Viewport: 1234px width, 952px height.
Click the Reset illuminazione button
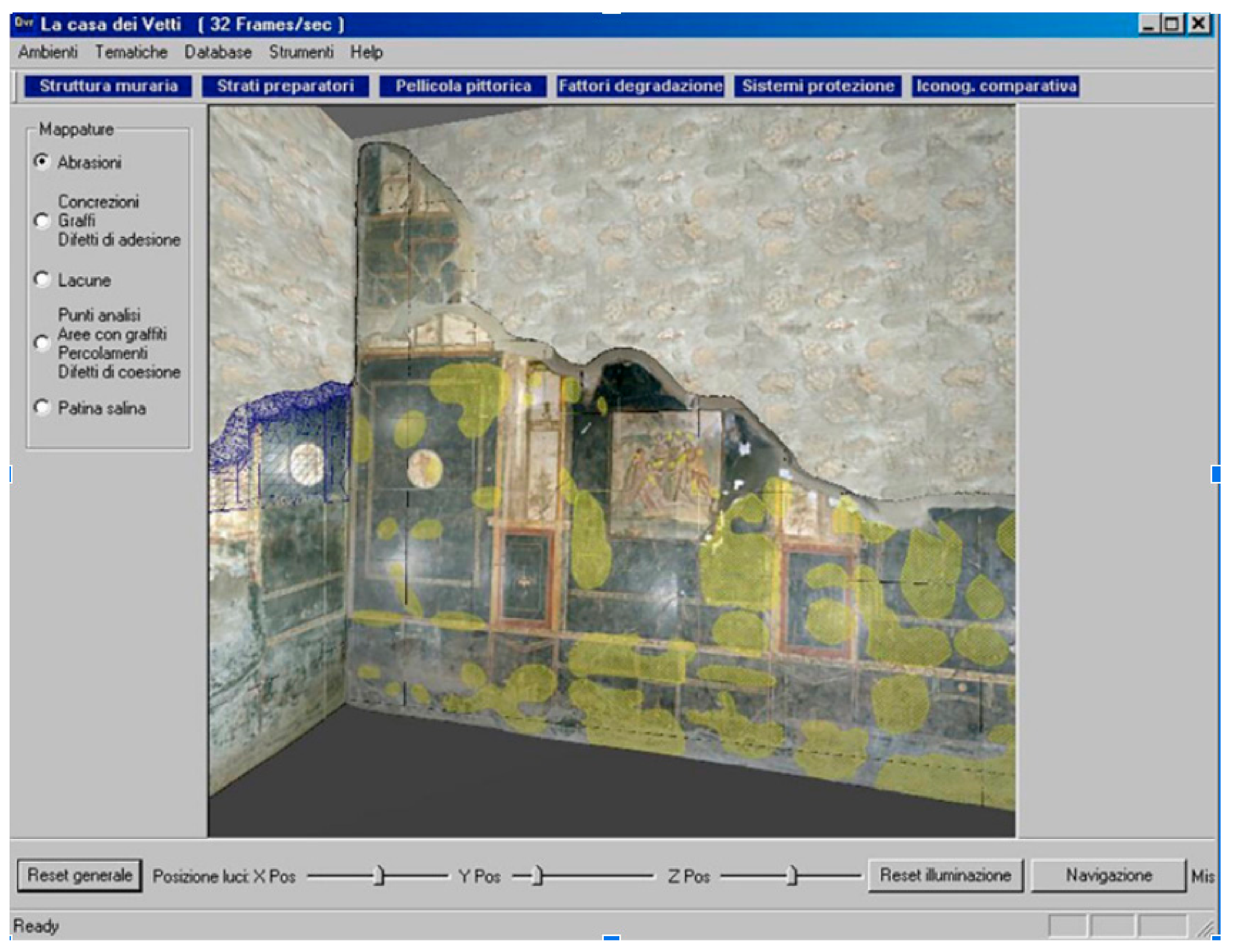945,875
